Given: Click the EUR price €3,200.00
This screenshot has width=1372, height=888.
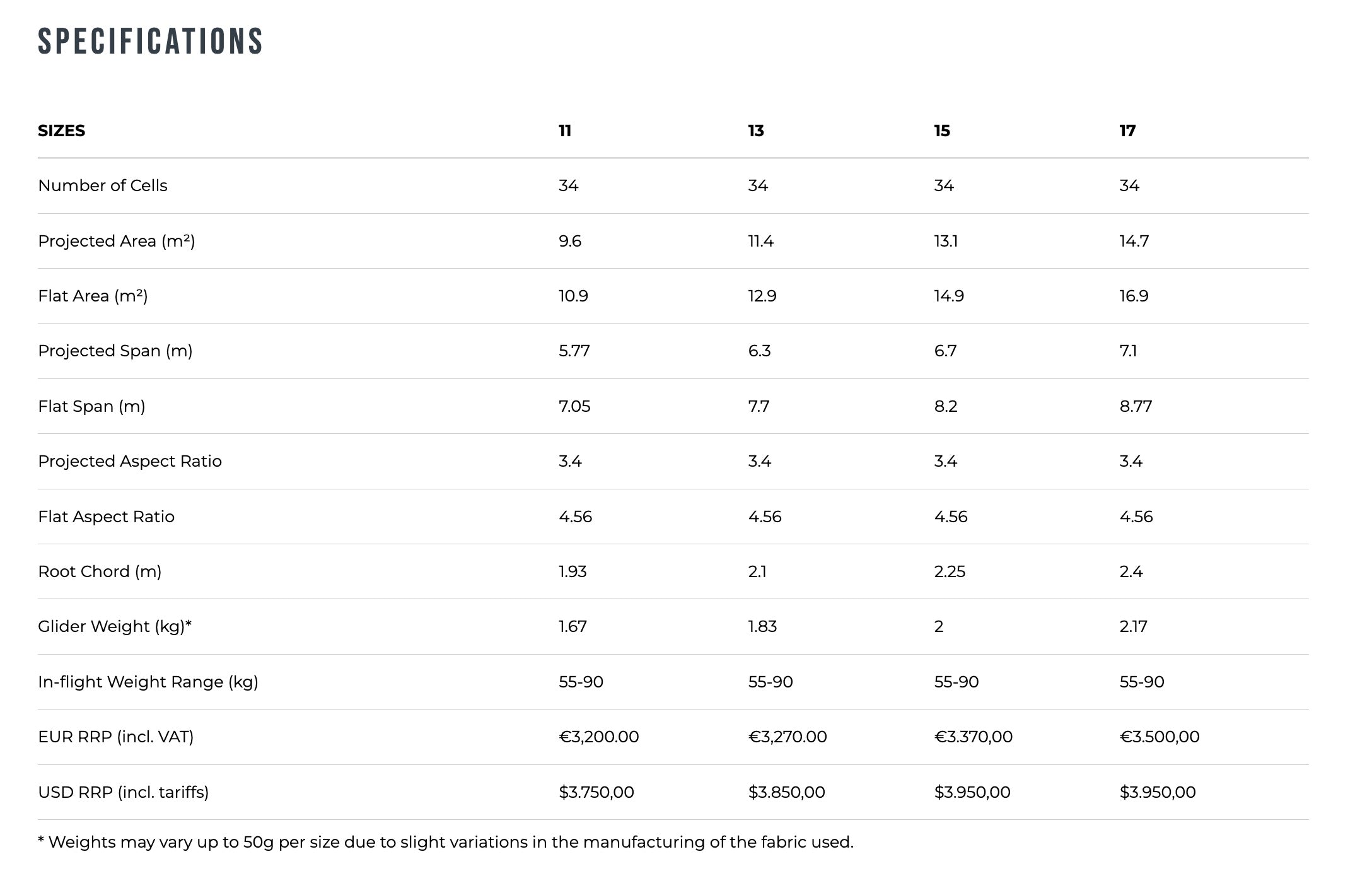Looking at the screenshot, I should (x=599, y=737).
